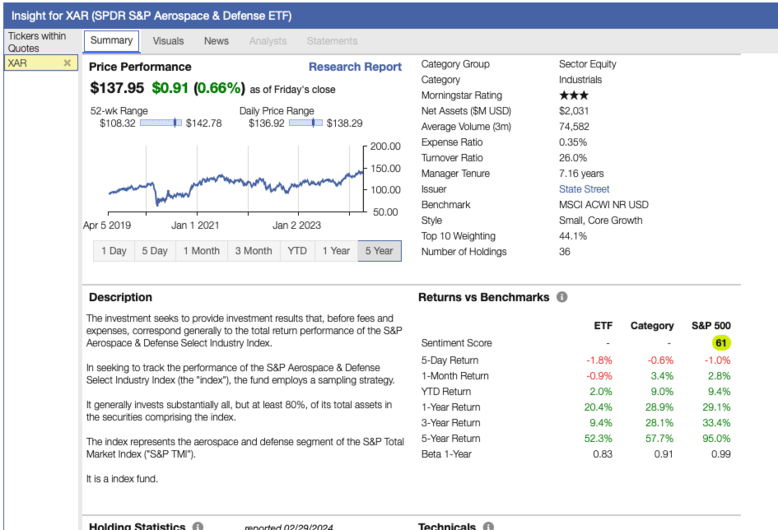Switch to the Summary tab
The width and height of the screenshot is (778, 530).
pos(111,41)
